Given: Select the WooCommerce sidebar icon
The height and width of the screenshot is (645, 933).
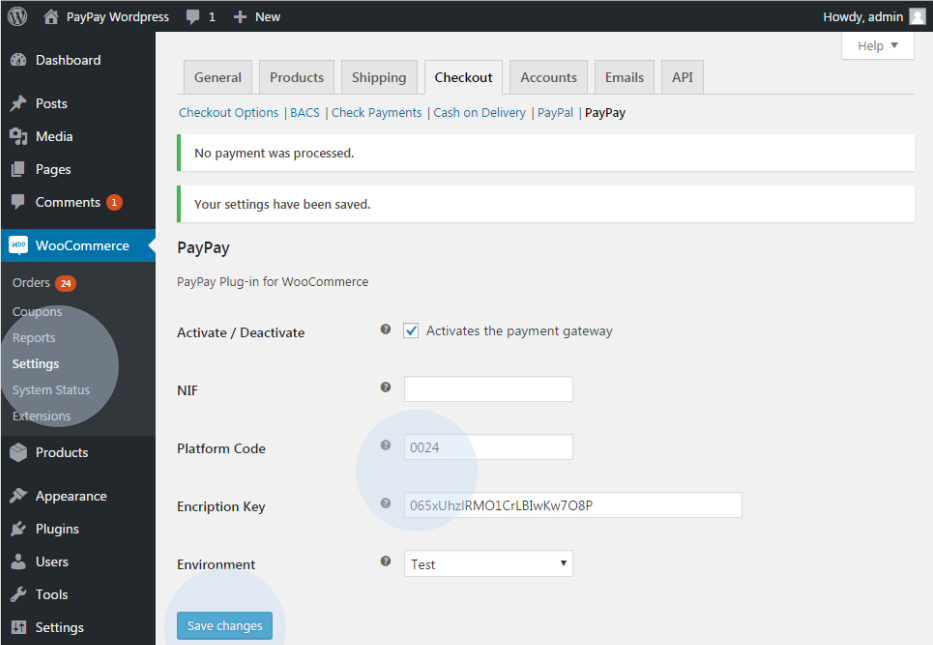Looking at the screenshot, I should point(20,244).
